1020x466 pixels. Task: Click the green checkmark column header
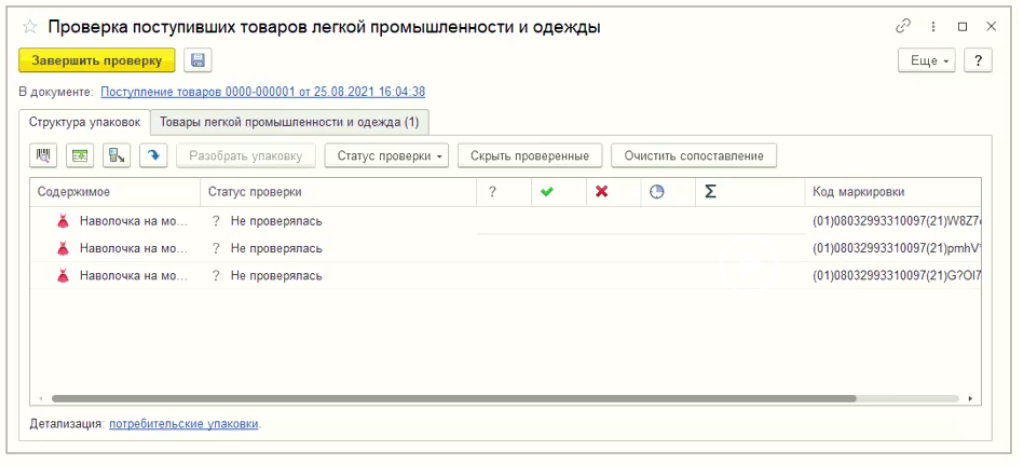546,192
